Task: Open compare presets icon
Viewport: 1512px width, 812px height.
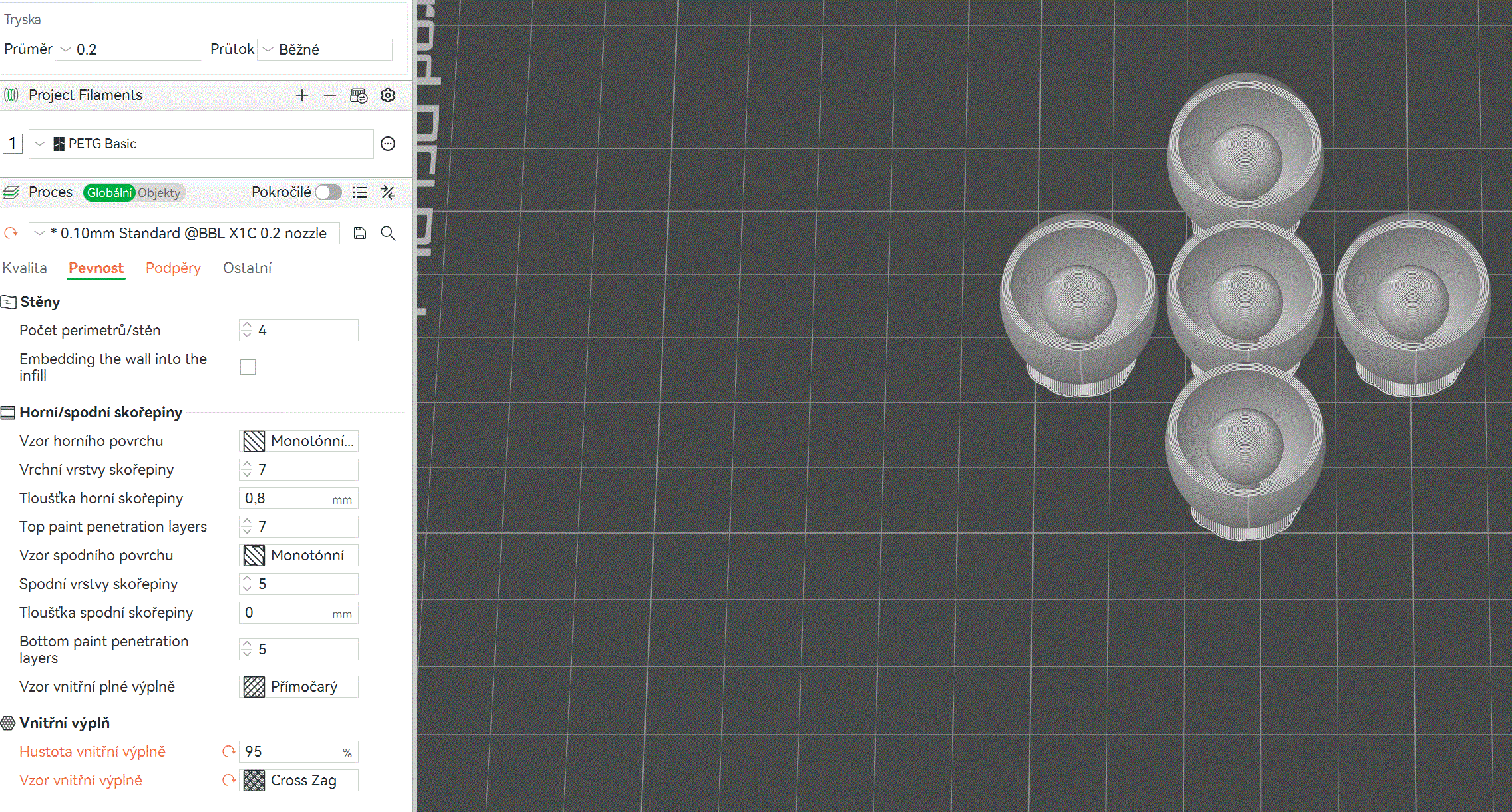Action: tap(388, 192)
